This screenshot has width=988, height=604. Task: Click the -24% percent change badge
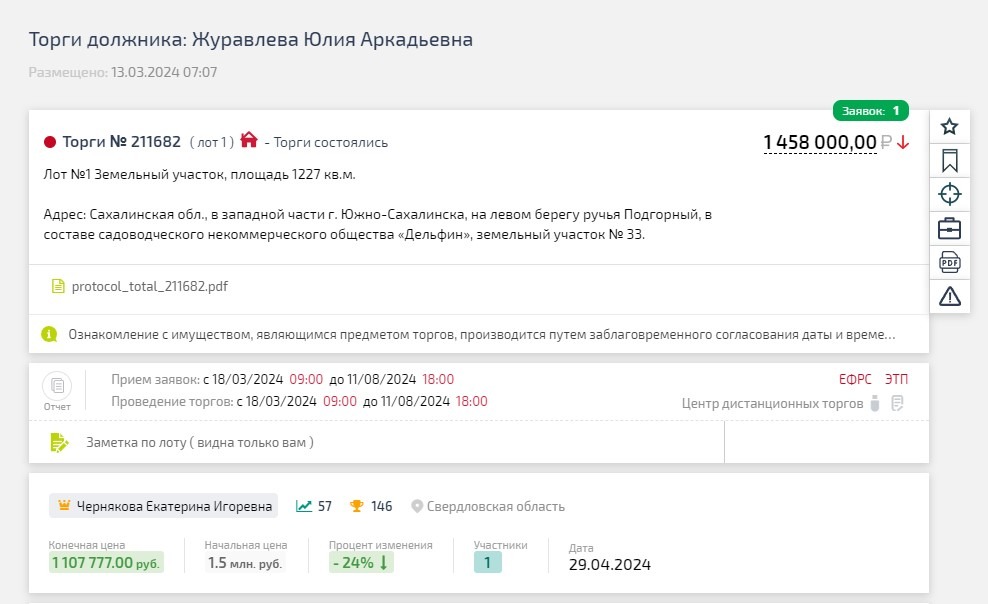coord(361,562)
